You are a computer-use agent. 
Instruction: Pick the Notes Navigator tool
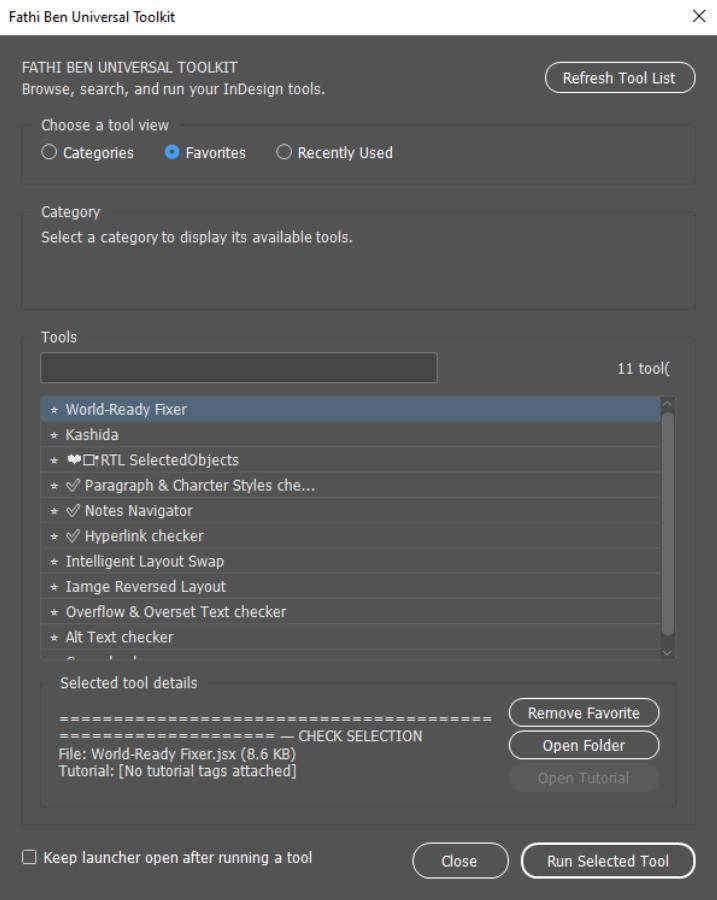(x=351, y=510)
